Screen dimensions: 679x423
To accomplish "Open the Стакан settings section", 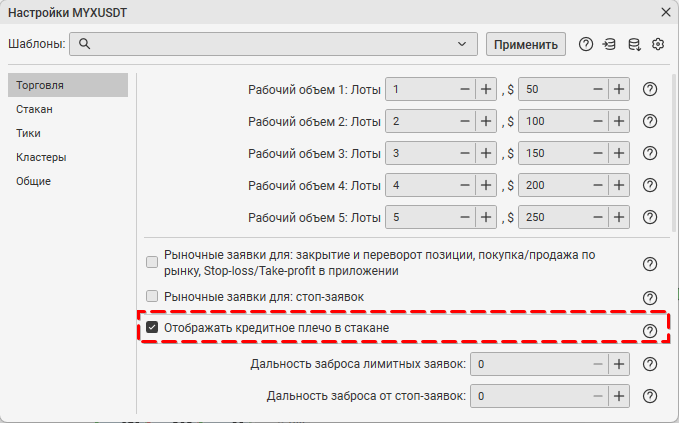I will pyautogui.click(x=68, y=109).
